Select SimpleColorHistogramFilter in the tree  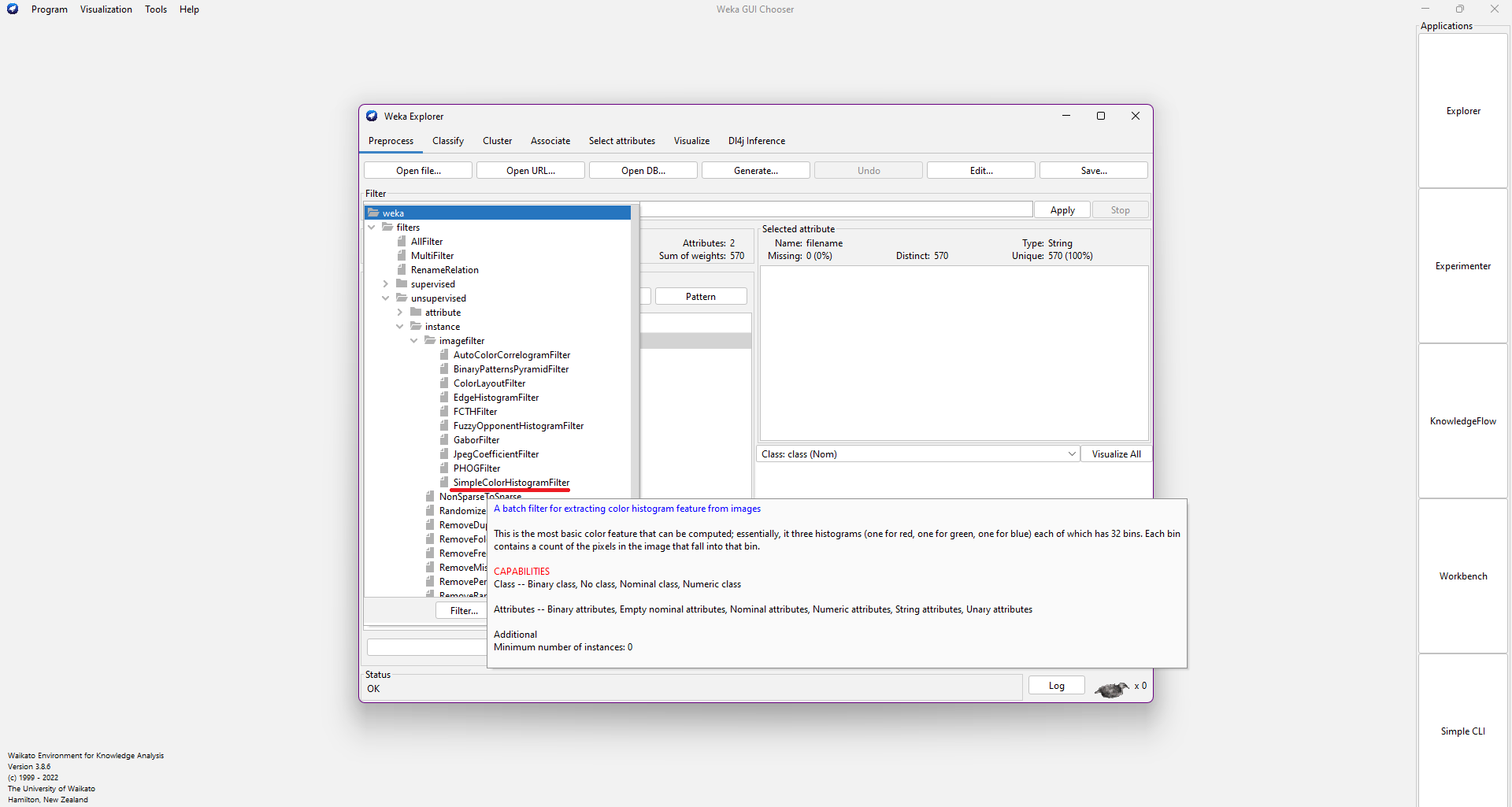[x=511, y=483]
